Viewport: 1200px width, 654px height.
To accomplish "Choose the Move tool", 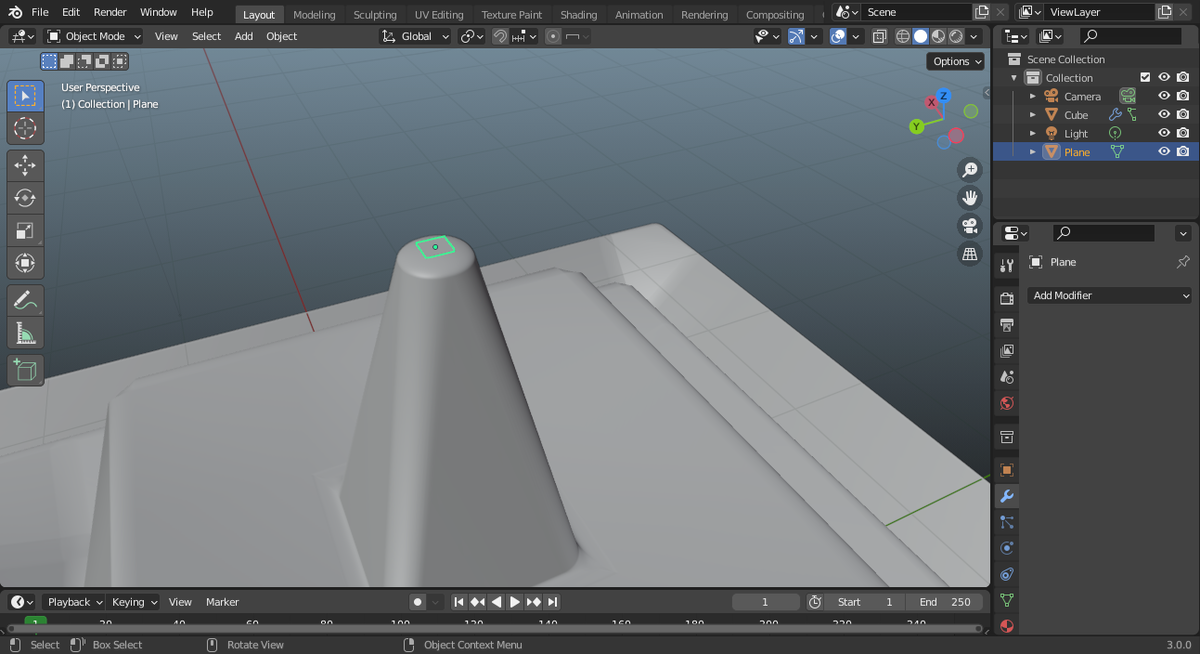I will [25, 166].
